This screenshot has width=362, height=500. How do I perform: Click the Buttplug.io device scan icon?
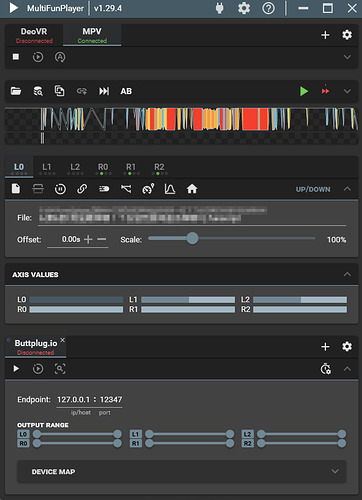(60, 369)
